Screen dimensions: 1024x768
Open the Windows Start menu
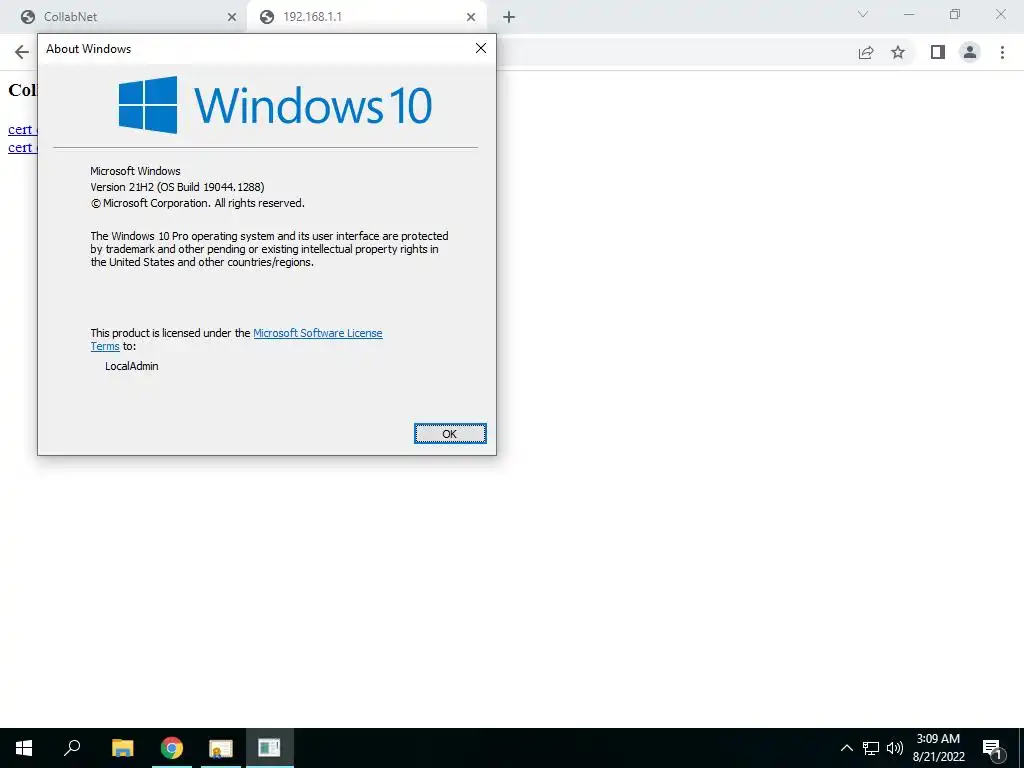[x=24, y=748]
